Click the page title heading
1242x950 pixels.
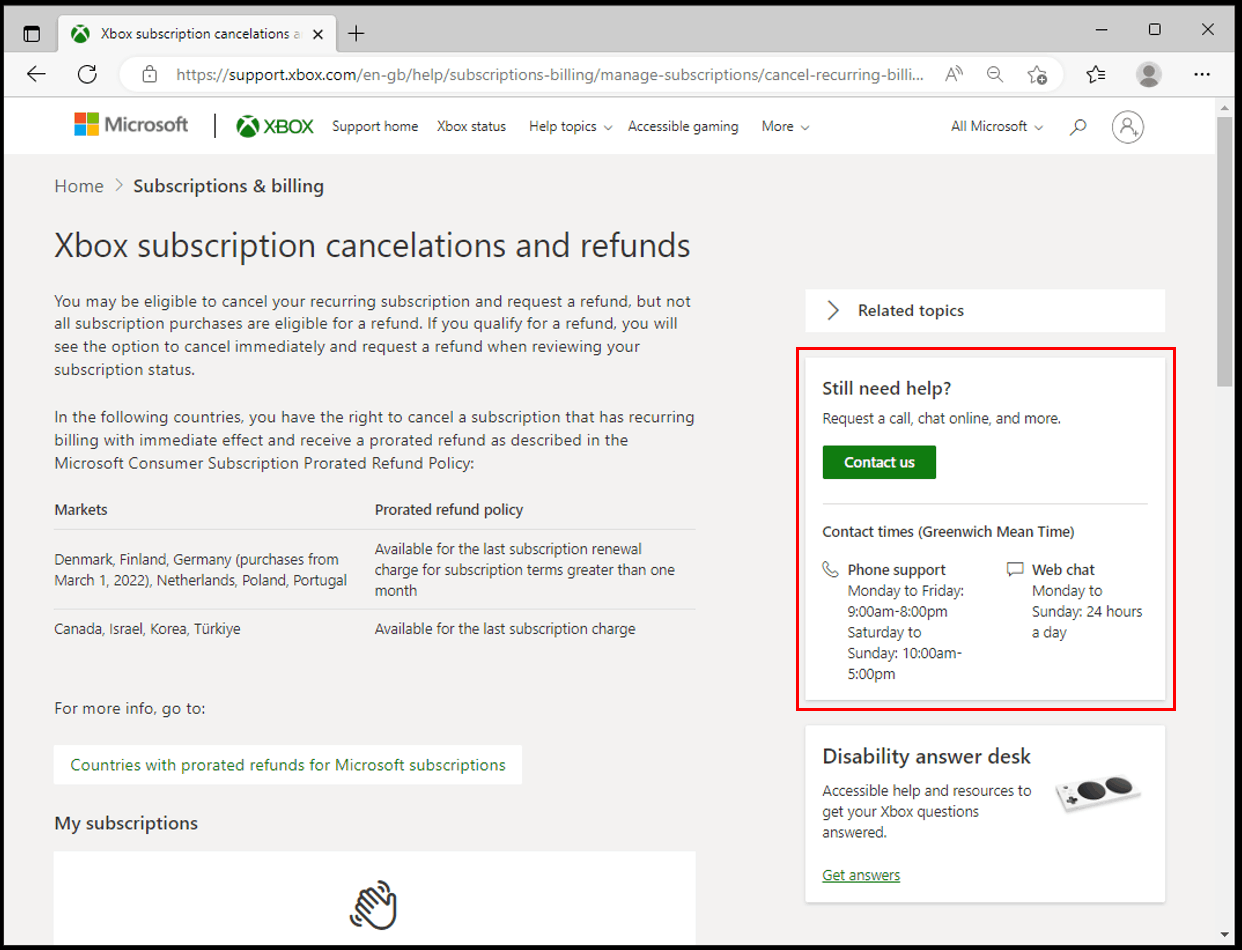point(372,245)
